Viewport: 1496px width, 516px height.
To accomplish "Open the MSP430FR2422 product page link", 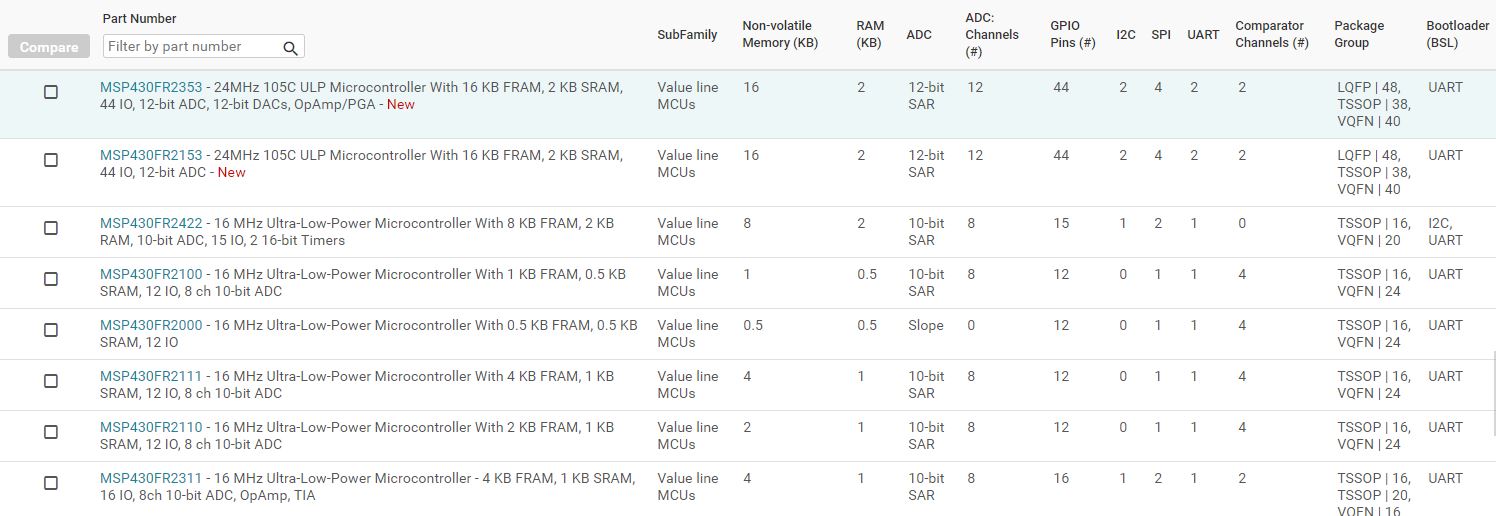I will click(151, 223).
